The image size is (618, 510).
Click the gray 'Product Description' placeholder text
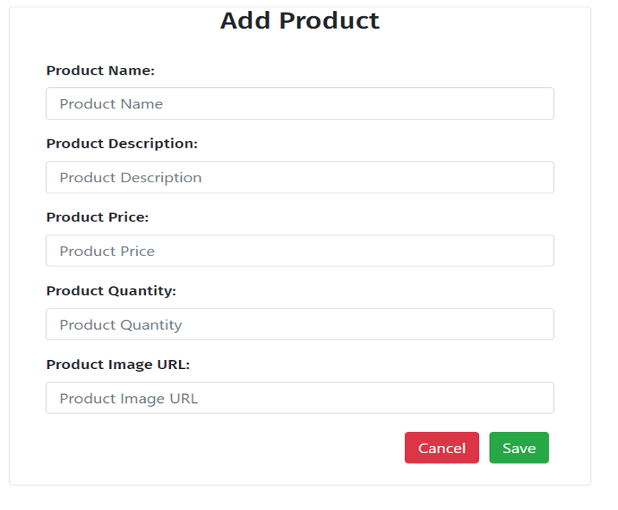[x=130, y=178]
